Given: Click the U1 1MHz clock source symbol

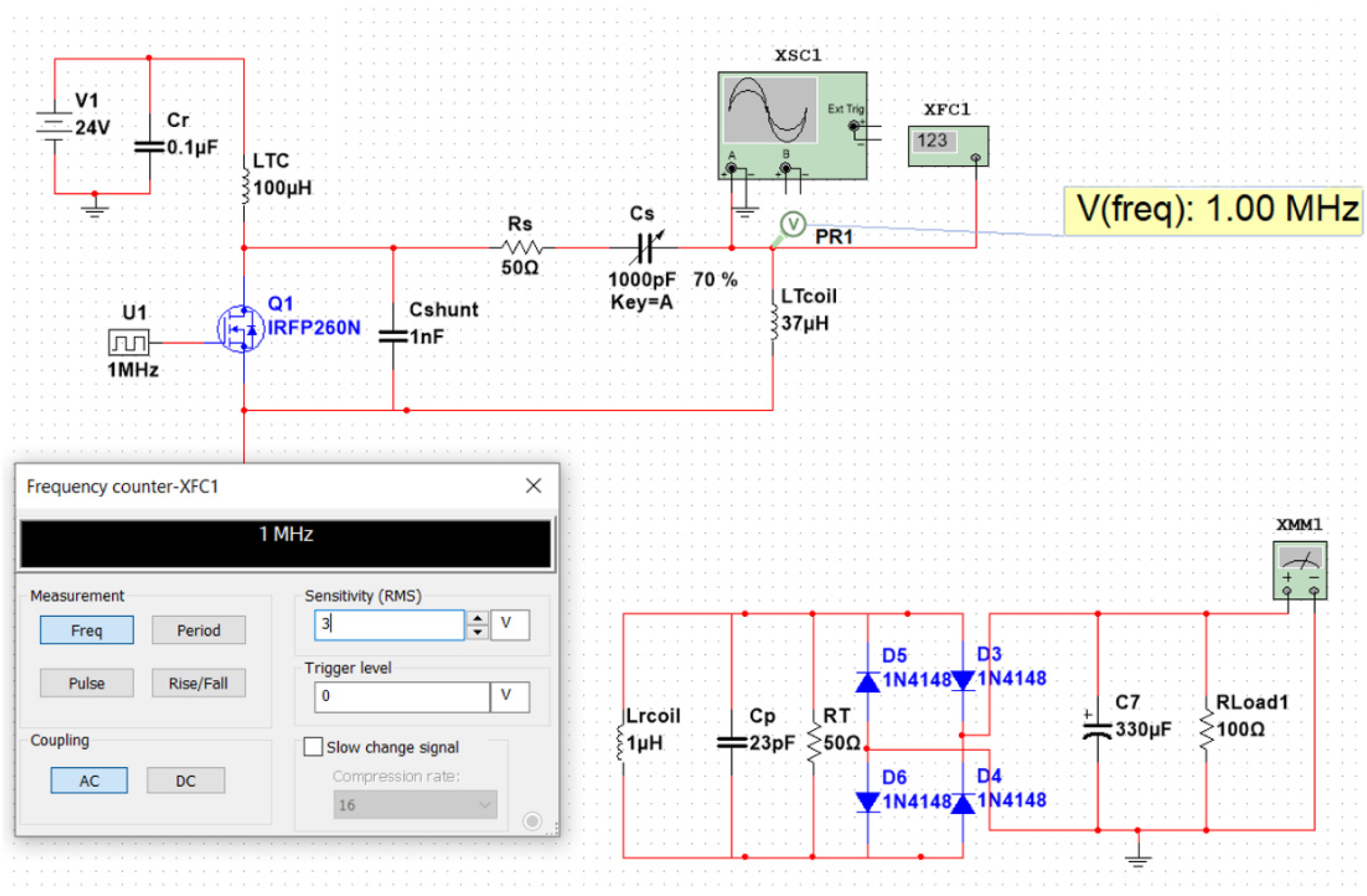Looking at the screenshot, I should [129, 343].
